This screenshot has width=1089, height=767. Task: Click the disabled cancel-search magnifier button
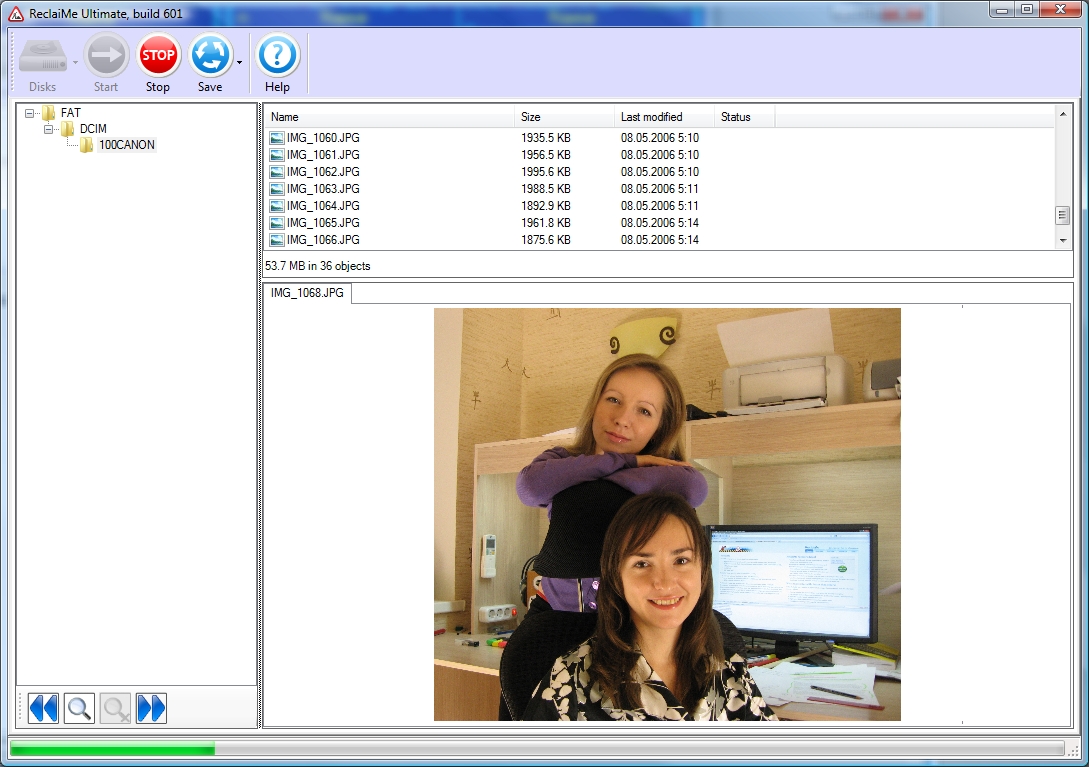tap(115, 709)
